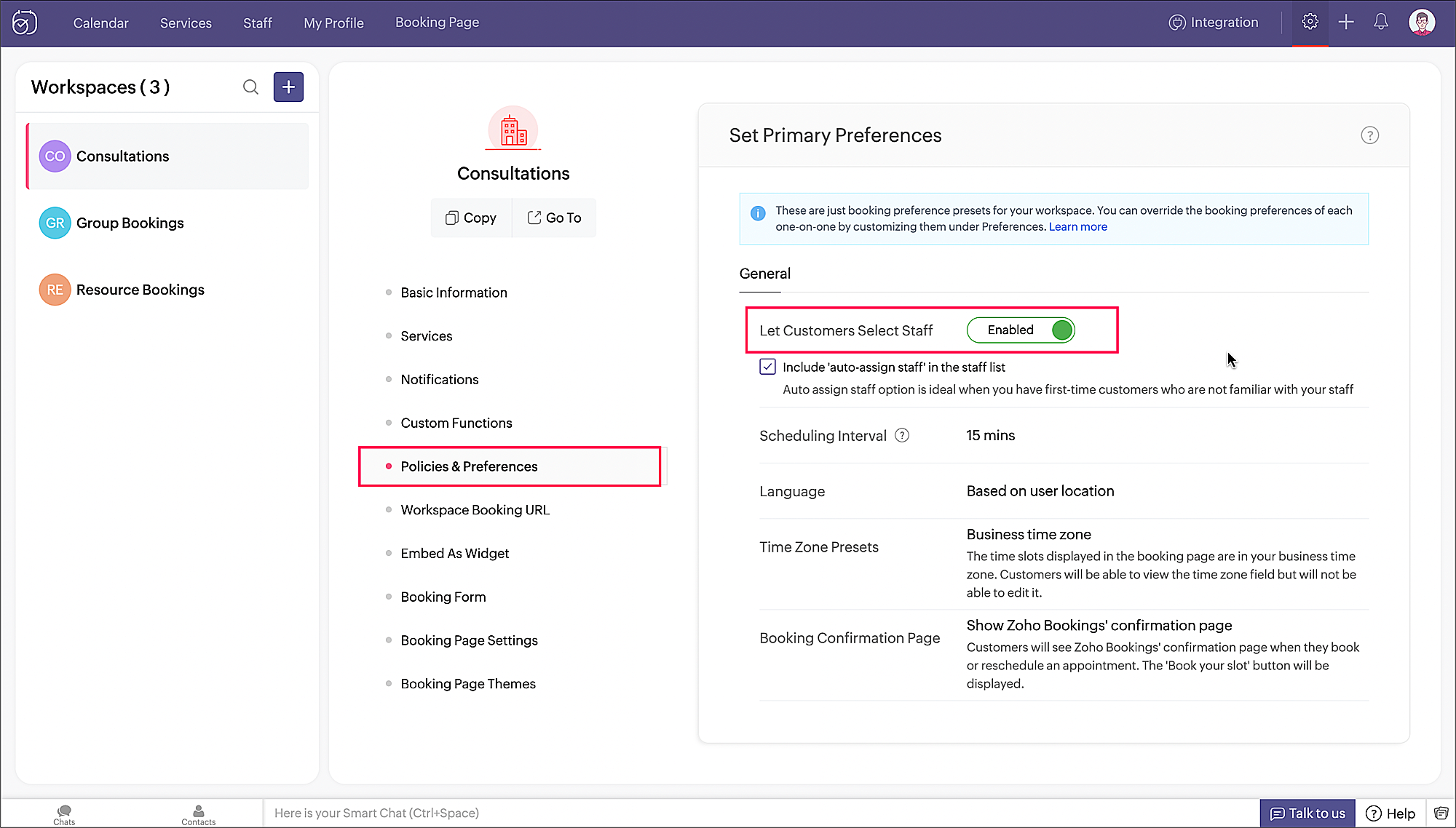Follow the Learn more link
1456x828 pixels.
pos(1077,227)
